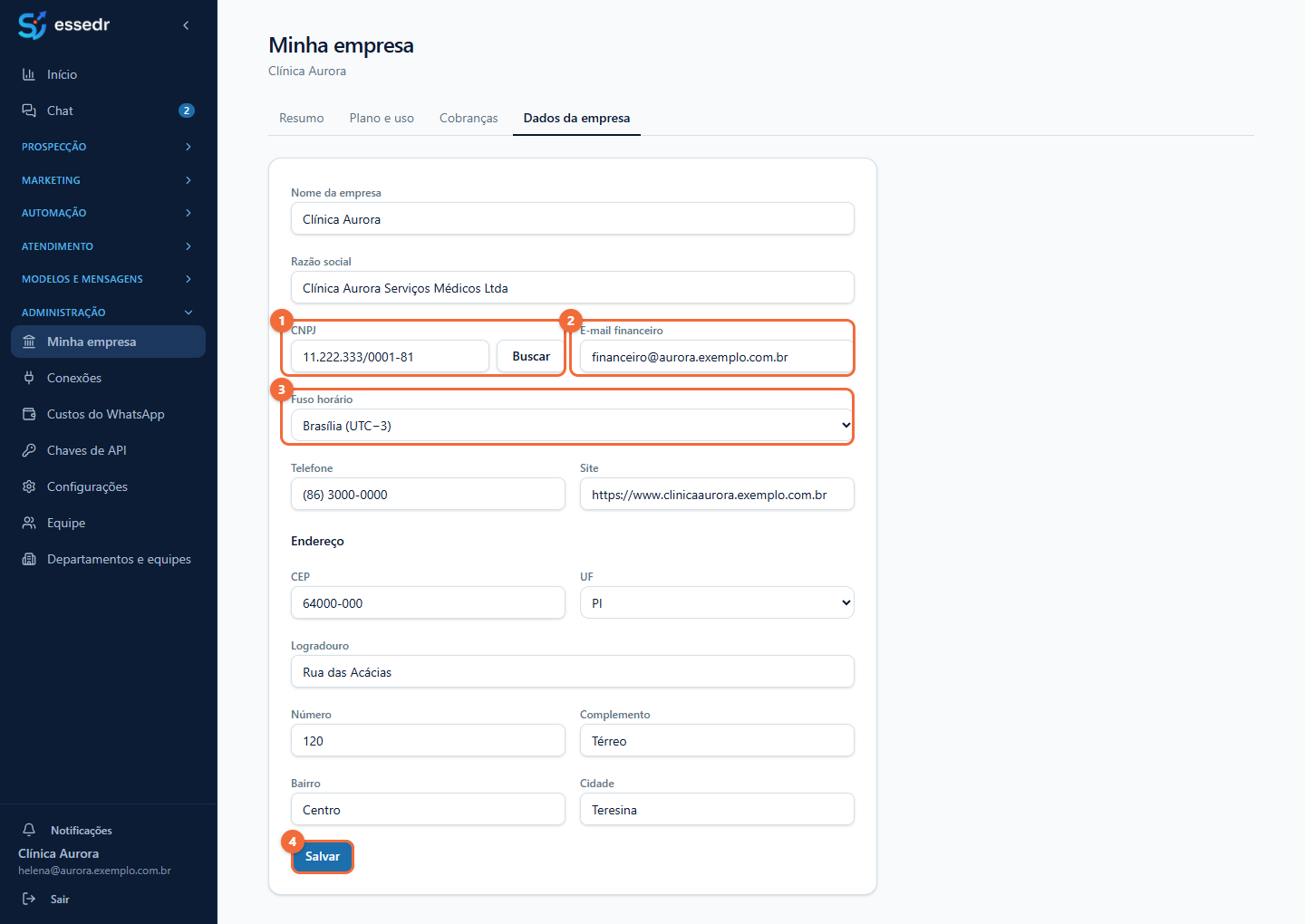This screenshot has height=924, width=1305.
Task: Click the Sair logout icon
Action: 29,899
